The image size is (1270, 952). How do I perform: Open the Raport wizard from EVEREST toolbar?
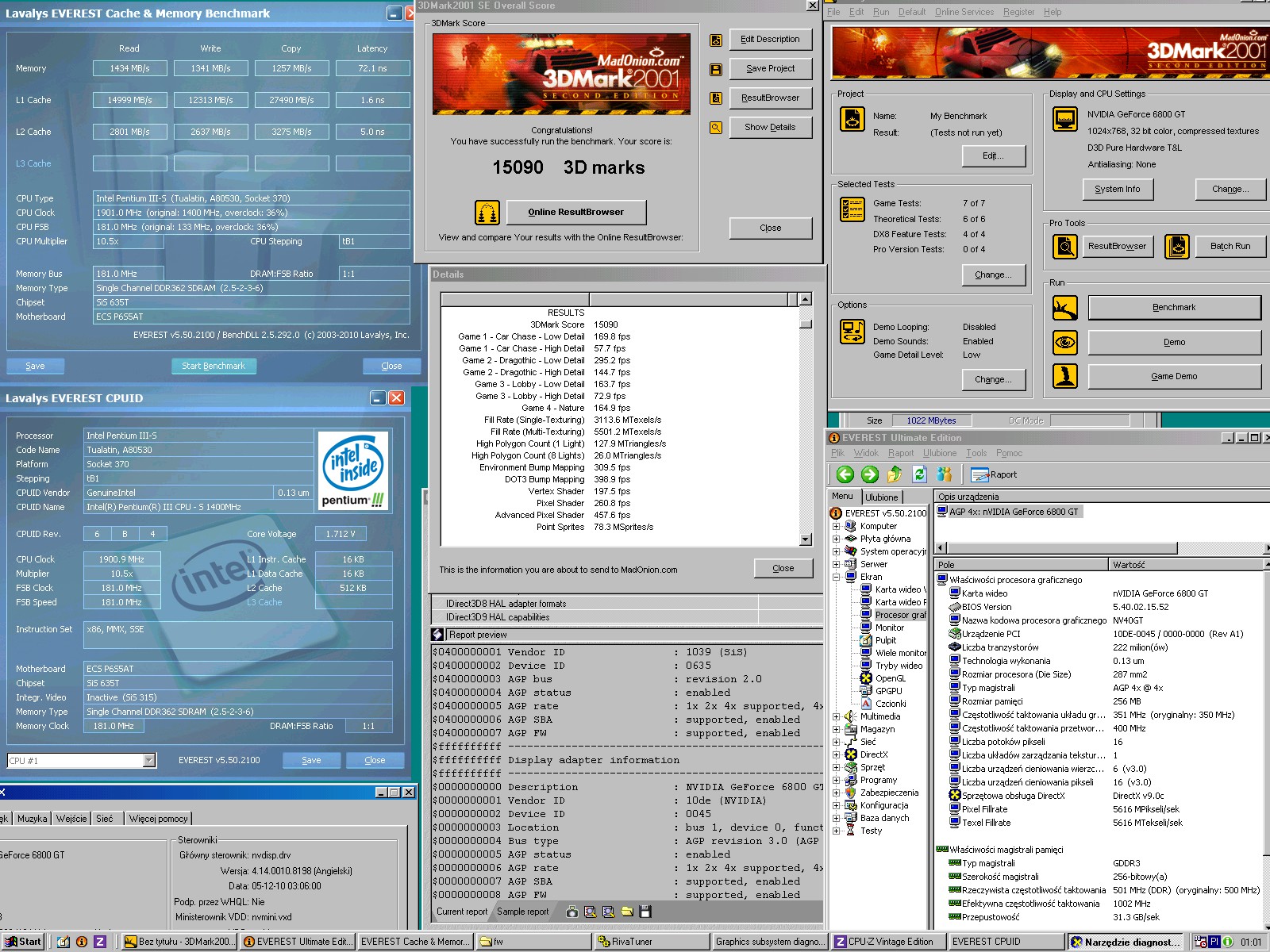coord(994,474)
